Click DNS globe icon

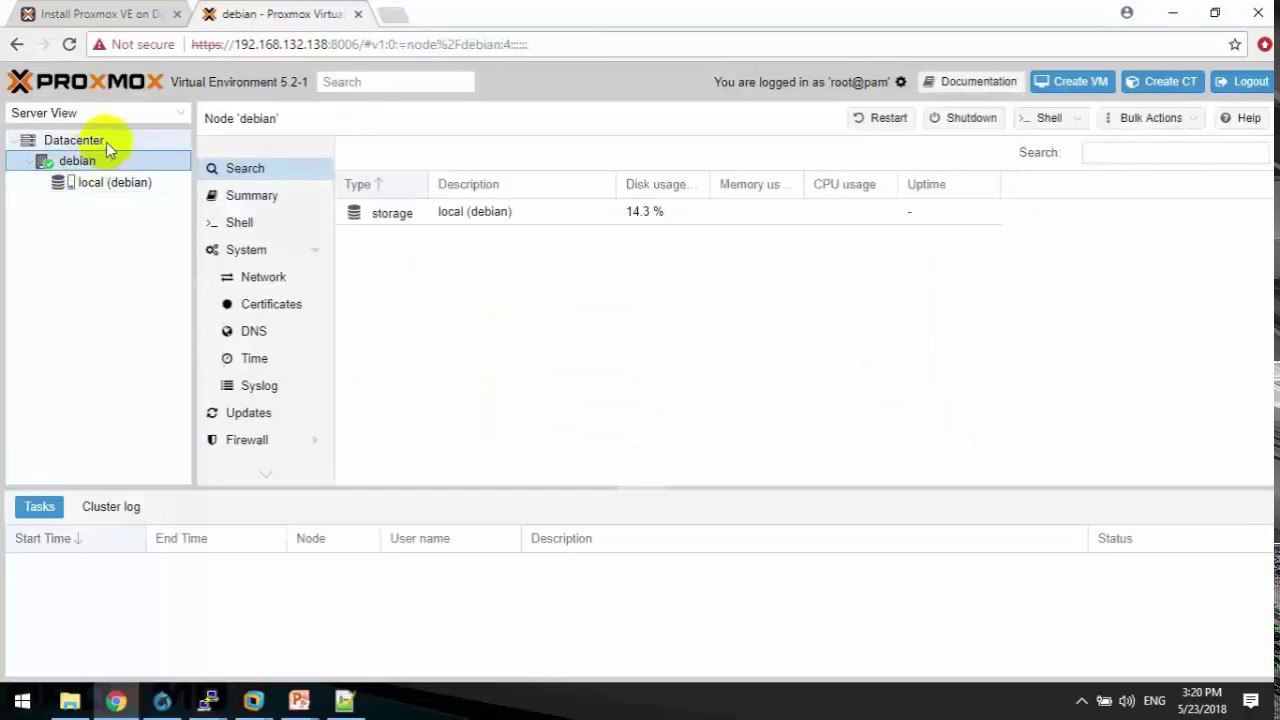pos(227,331)
